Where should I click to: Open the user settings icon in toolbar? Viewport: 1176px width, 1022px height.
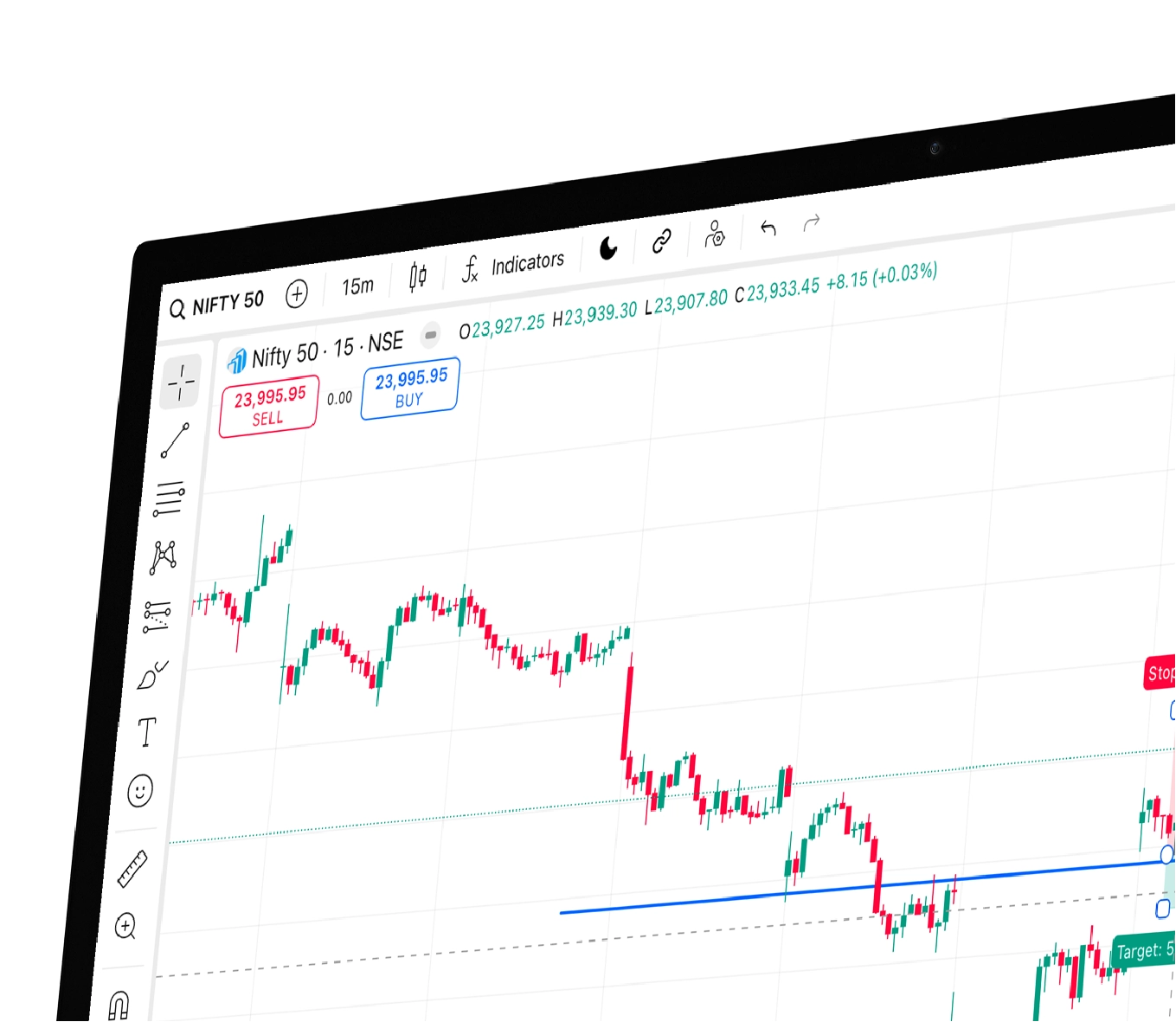[x=715, y=234]
